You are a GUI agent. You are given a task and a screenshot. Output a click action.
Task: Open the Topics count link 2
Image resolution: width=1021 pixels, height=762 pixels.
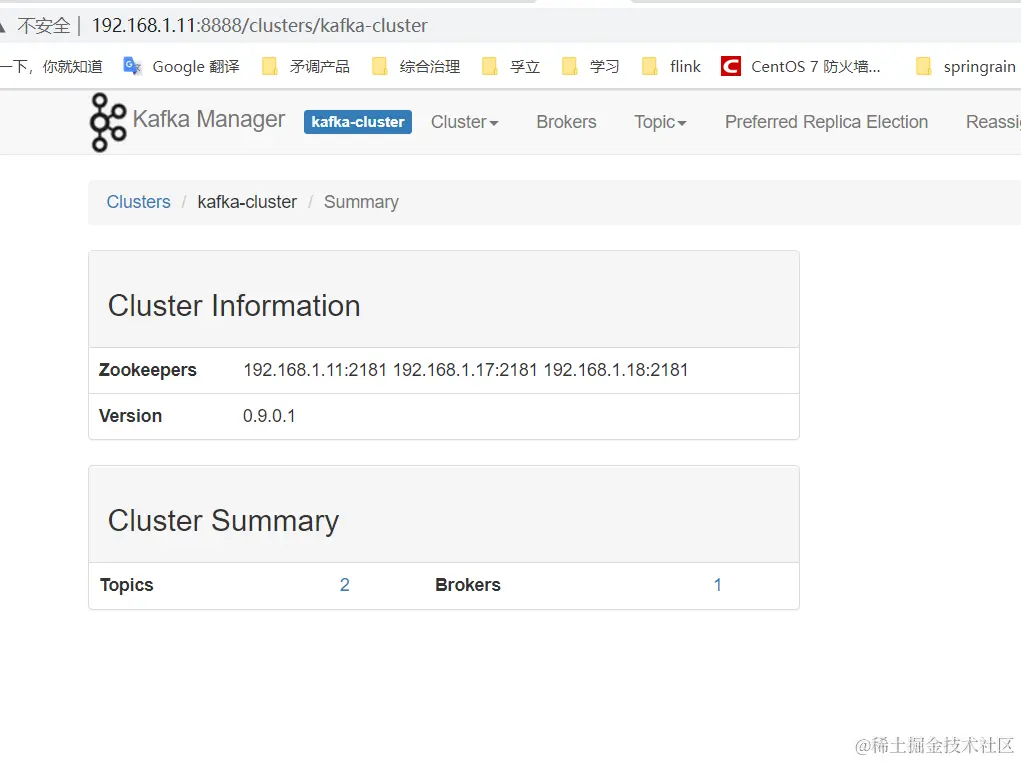point(344,585)
